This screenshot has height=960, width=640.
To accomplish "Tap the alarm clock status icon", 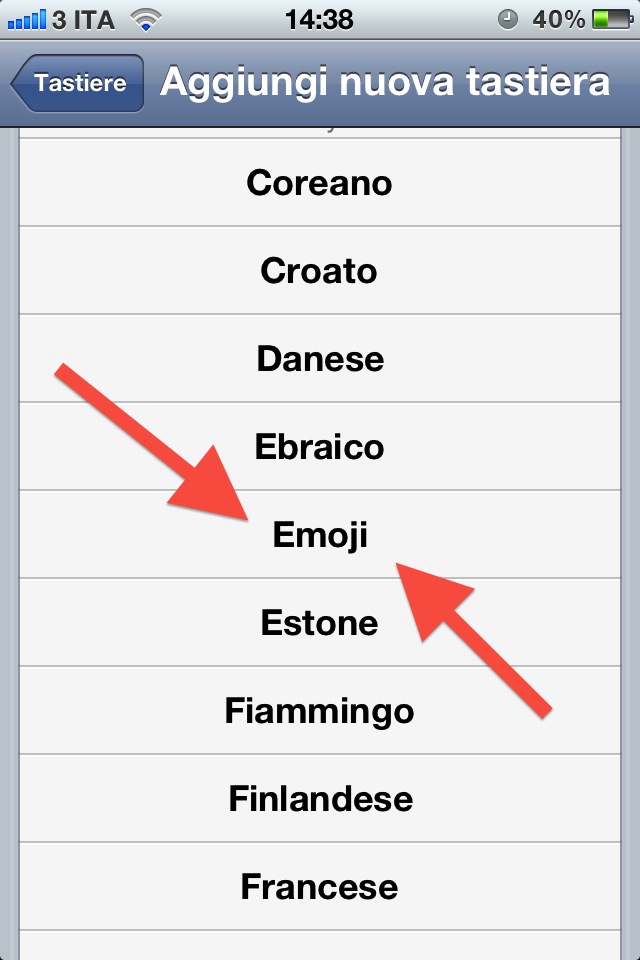I will 508,19.
